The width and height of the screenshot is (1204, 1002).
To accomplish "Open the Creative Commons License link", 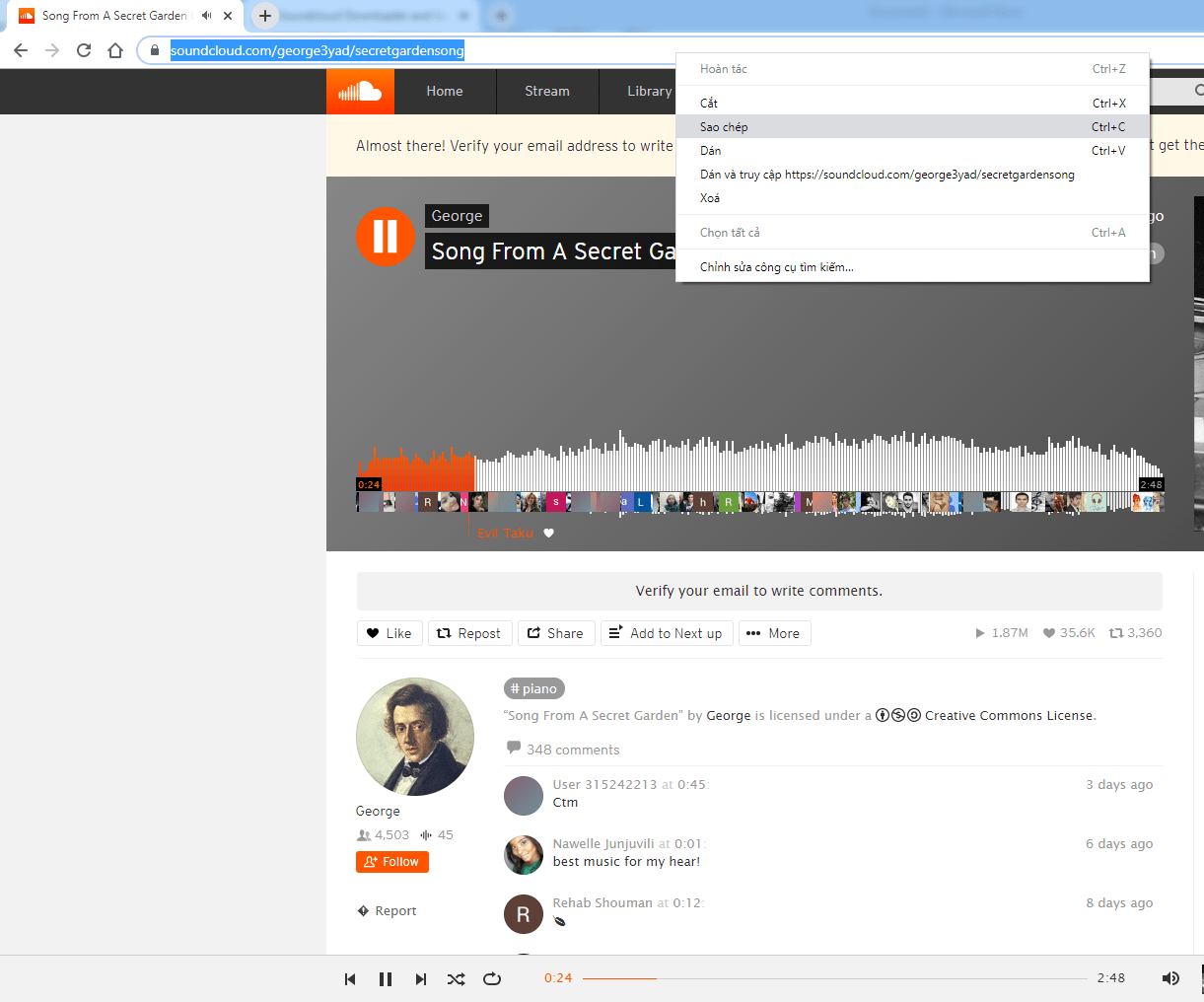I will point(1010,716).
